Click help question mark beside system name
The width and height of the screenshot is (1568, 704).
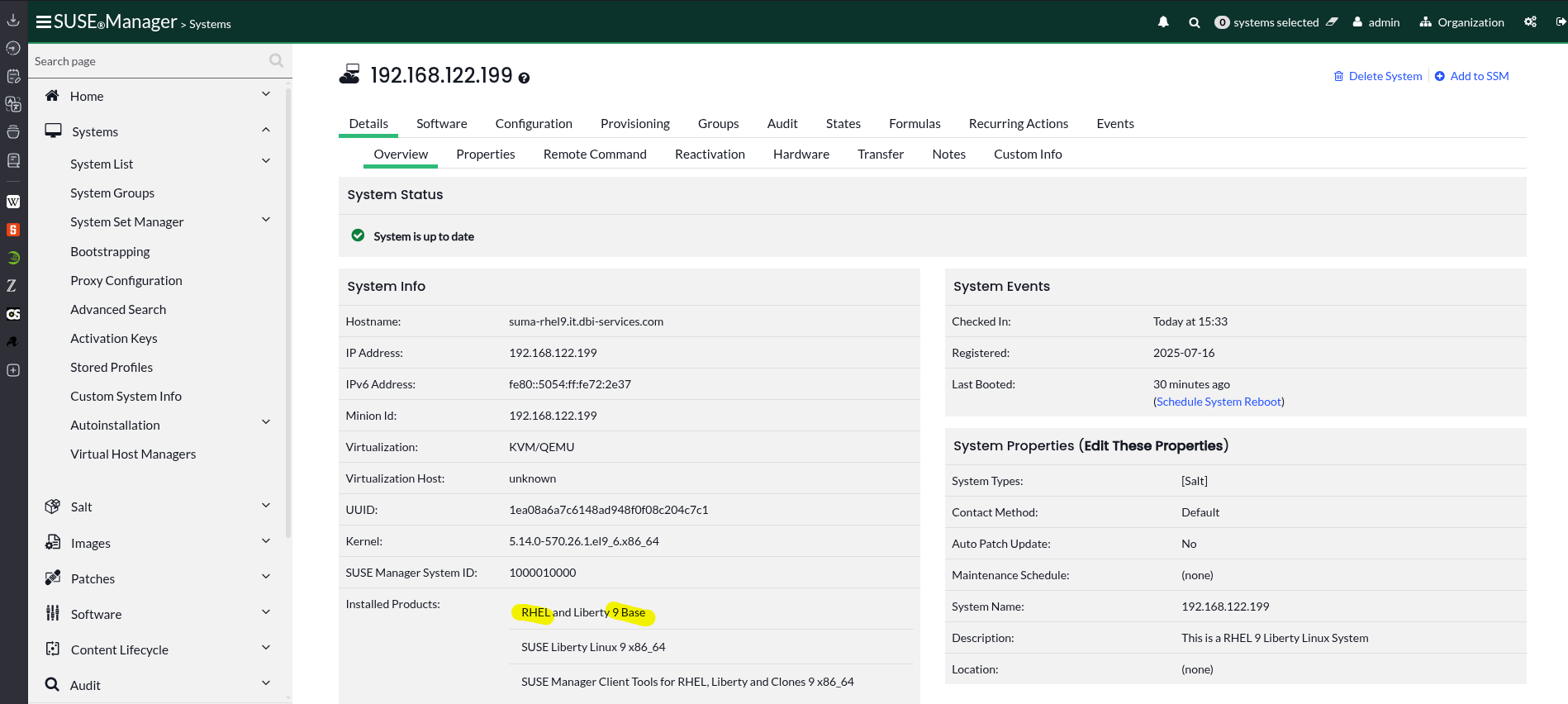point(524,78)
